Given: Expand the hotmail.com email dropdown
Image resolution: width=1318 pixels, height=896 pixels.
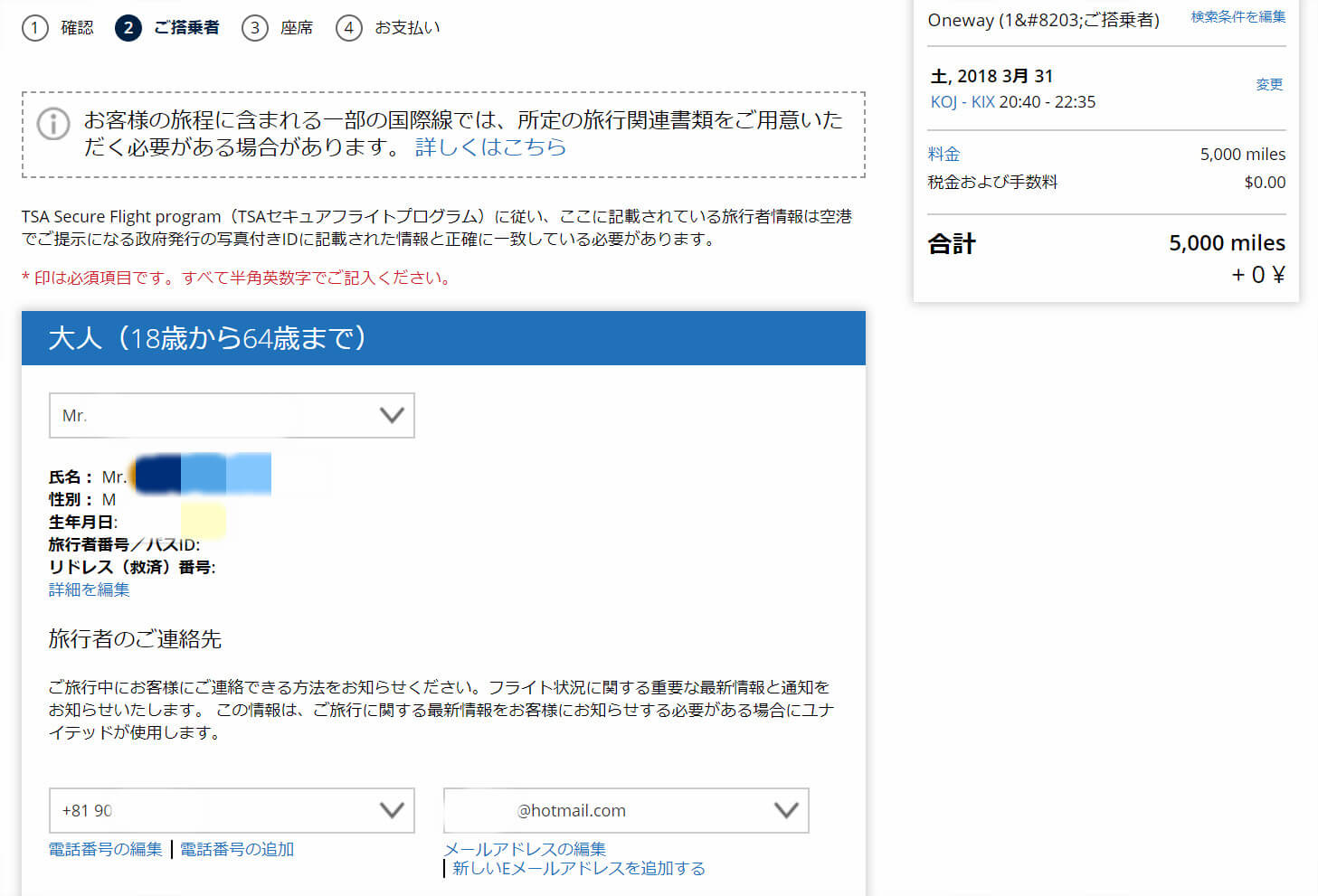Looking at the screenshot, I should tap(626, 810).
